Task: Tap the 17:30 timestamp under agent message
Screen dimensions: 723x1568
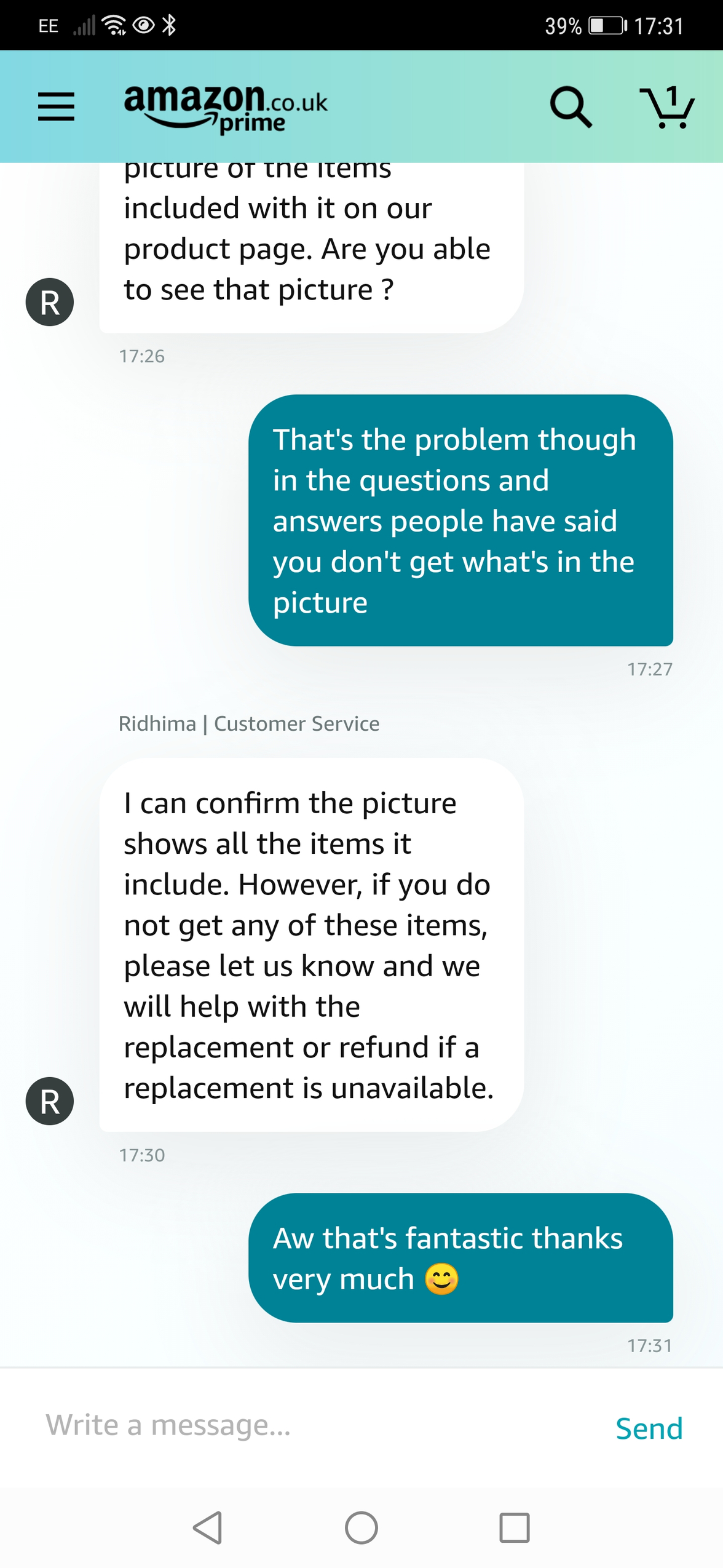Action: click(142, 1155)
